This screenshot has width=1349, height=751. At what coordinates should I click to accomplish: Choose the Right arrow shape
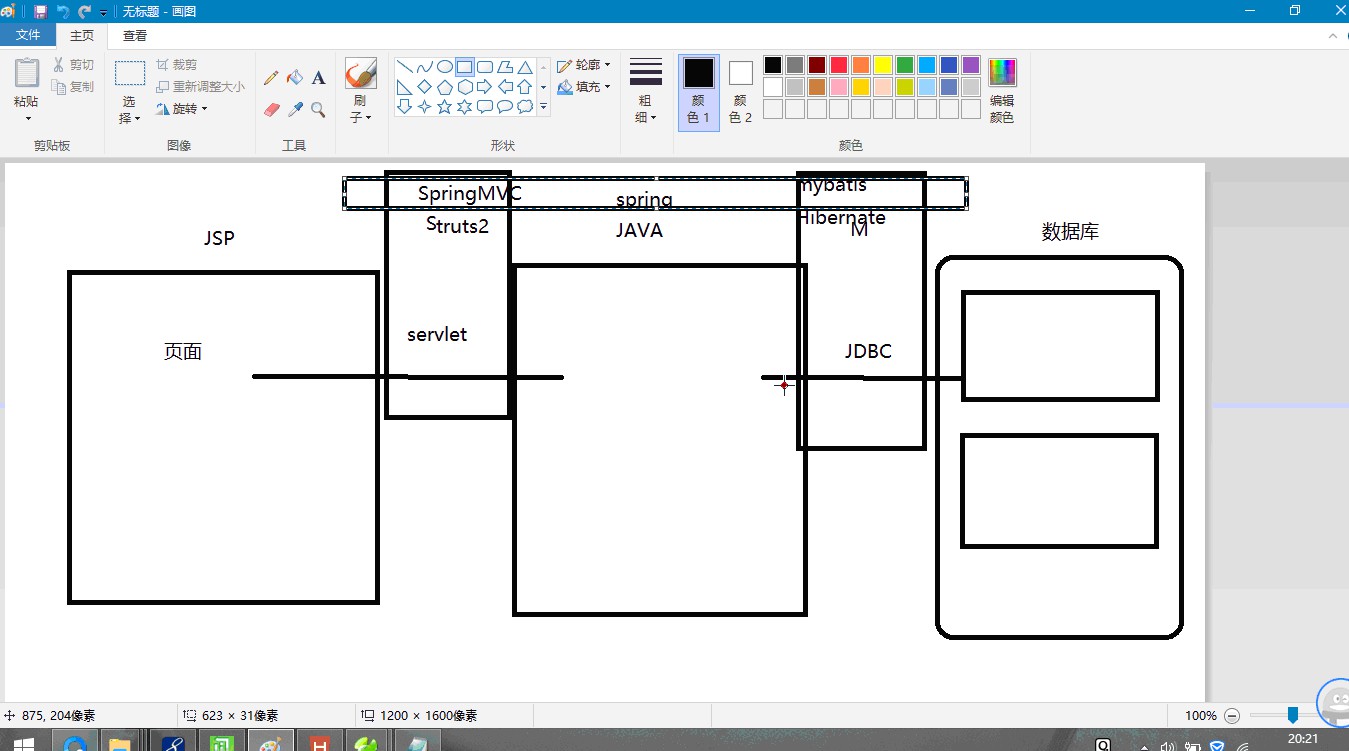coord(484,87)
